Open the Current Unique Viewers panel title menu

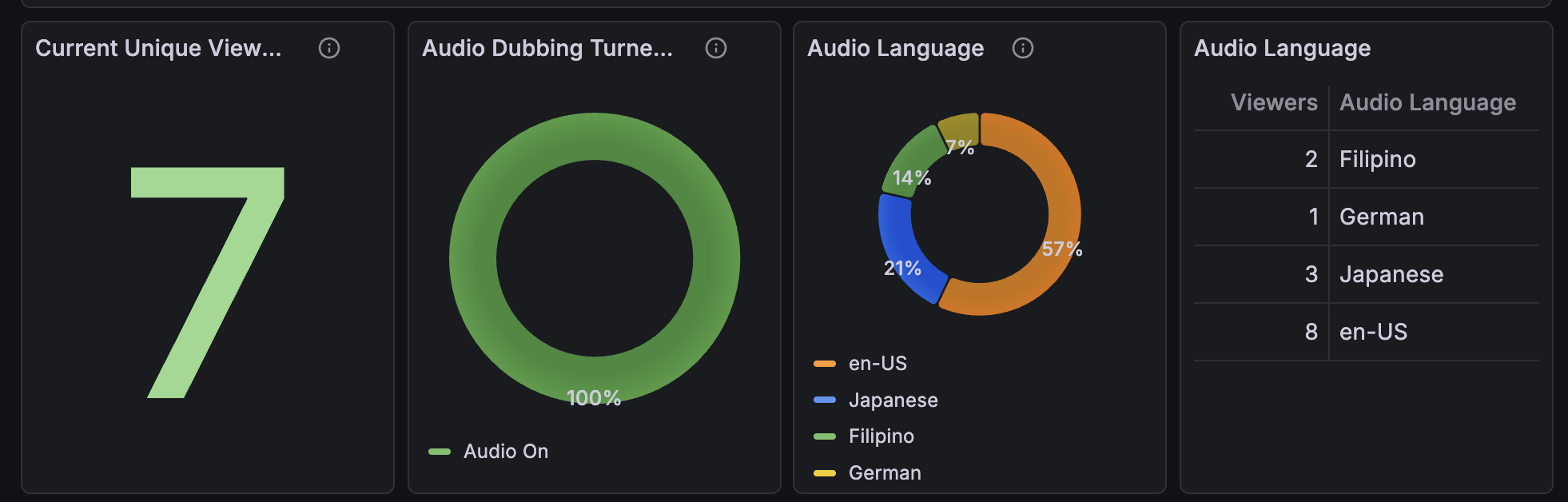158,48
